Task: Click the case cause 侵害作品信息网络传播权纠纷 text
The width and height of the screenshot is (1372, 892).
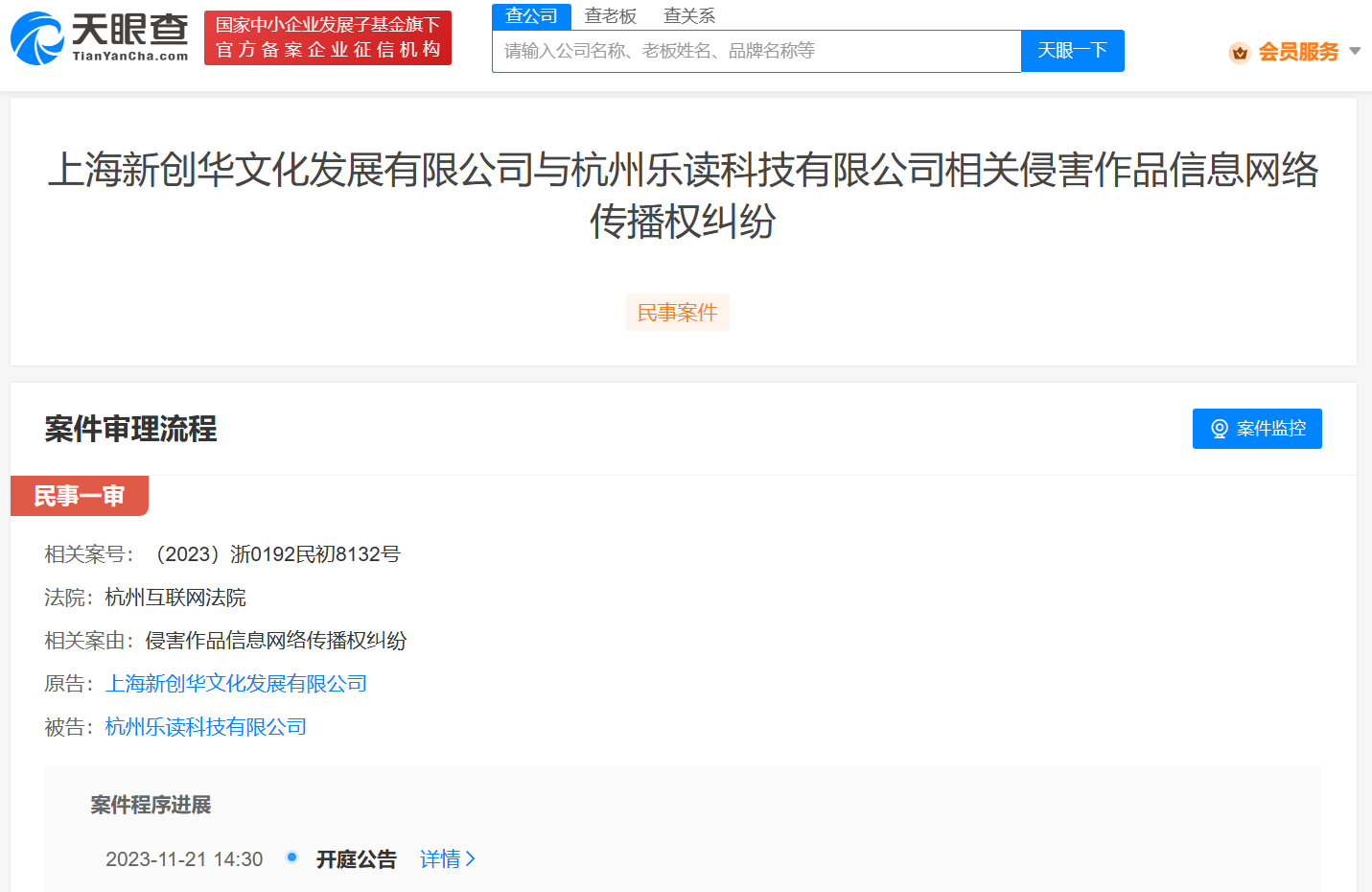Action: click(x=276, y=641)
